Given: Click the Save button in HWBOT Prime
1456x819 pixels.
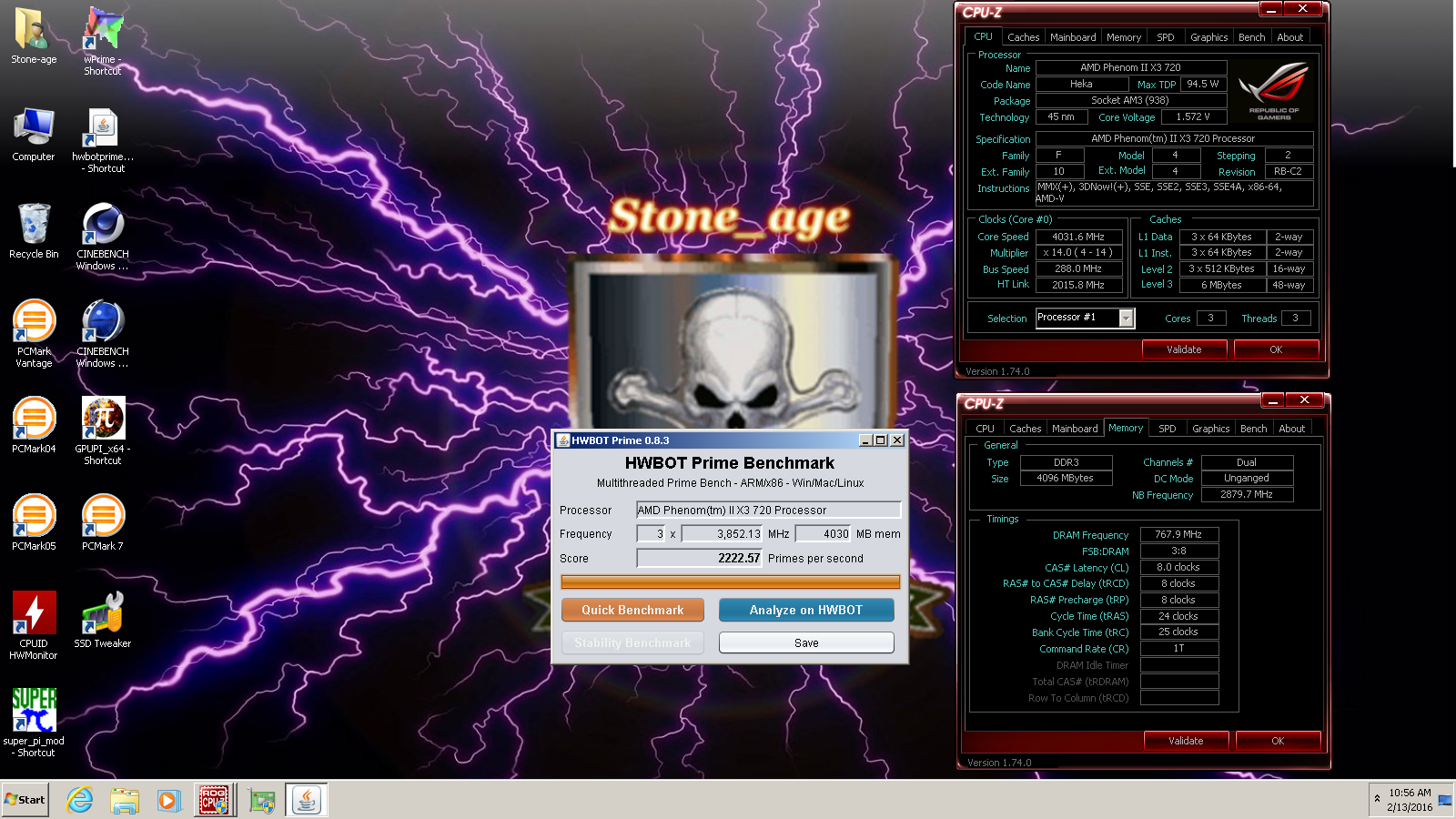Looking at the screenshot, I should point(806,642).
